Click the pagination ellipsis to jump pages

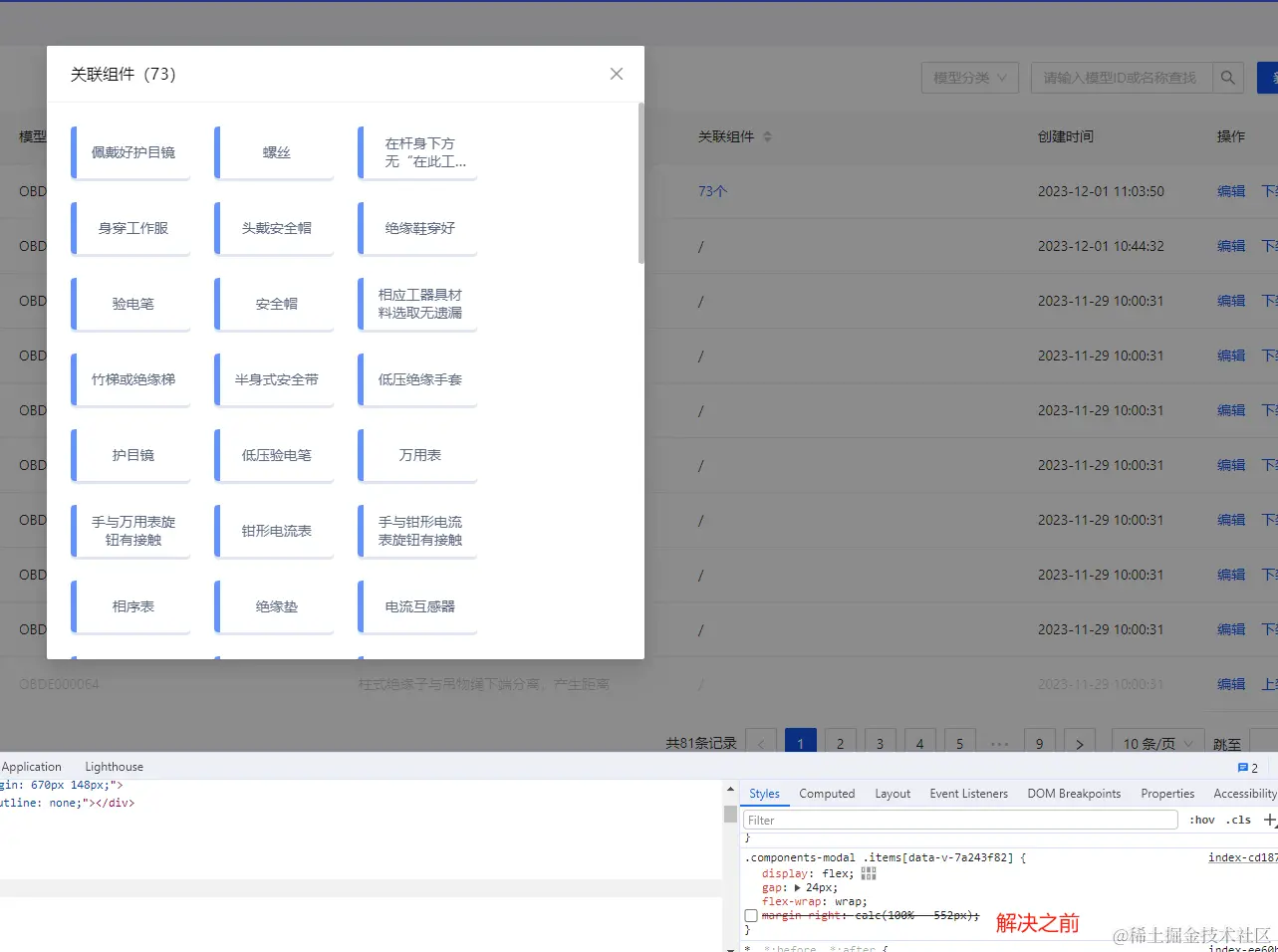point(1000,743)
